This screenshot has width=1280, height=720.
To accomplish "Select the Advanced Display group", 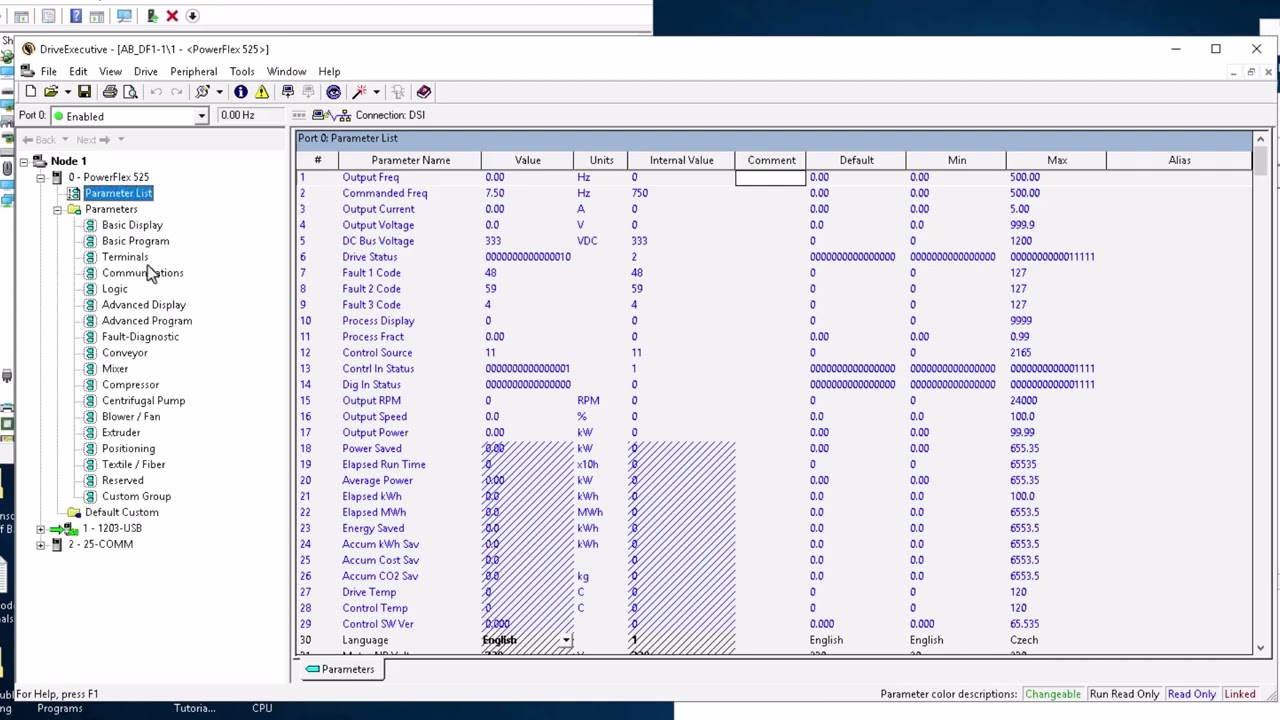I will click(143, 305).
